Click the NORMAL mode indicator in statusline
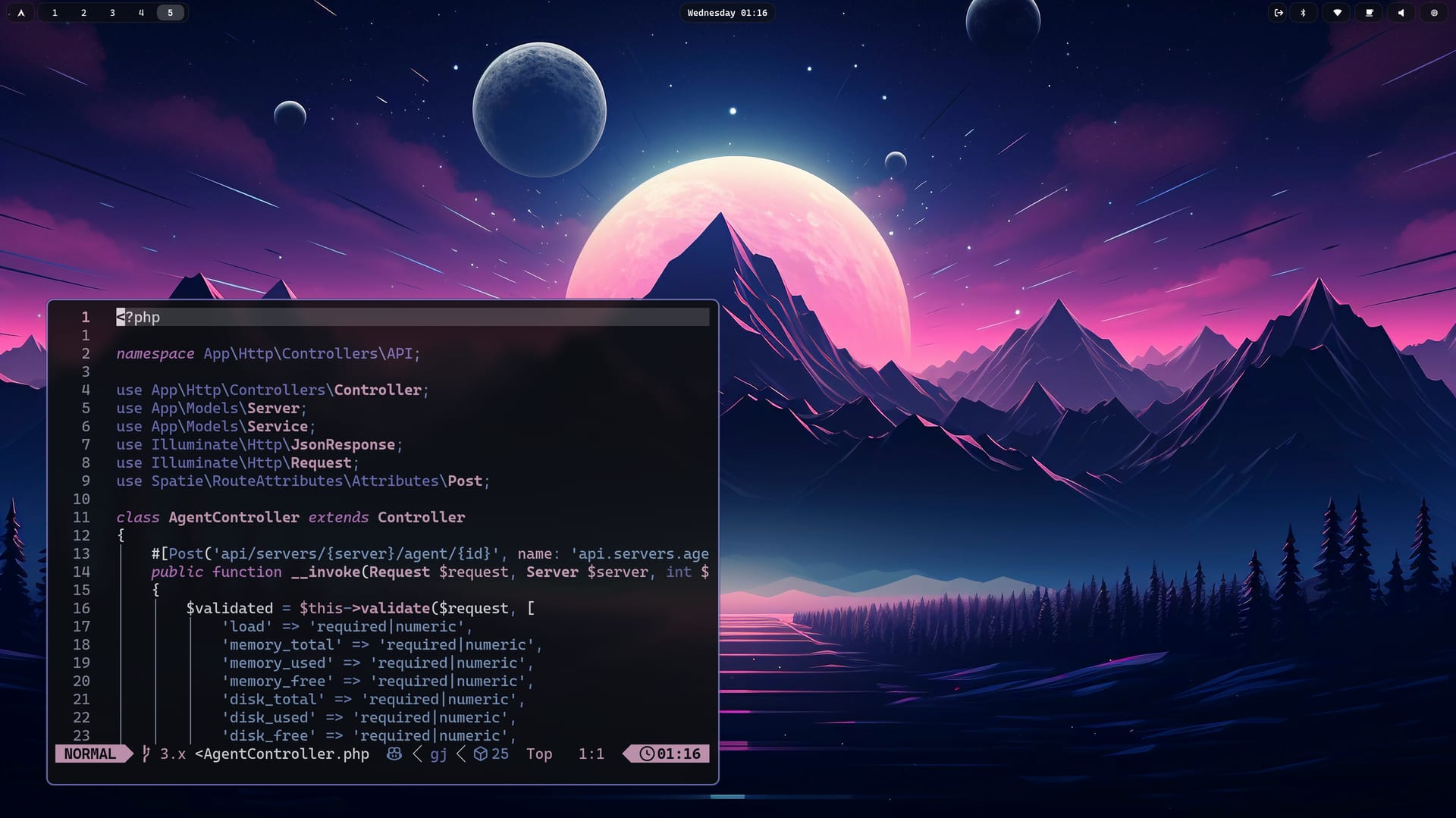1456x818 pixels. pyautogui.click(x=89, y=754)
